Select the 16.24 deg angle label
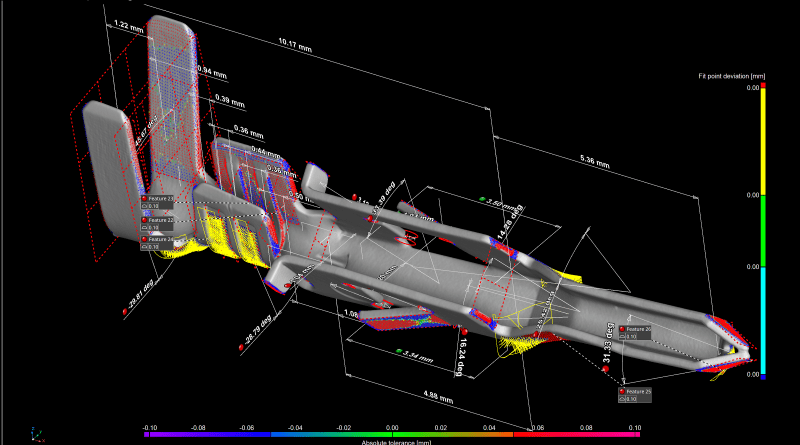The image size is (800, 445). [x=462, y=357]
